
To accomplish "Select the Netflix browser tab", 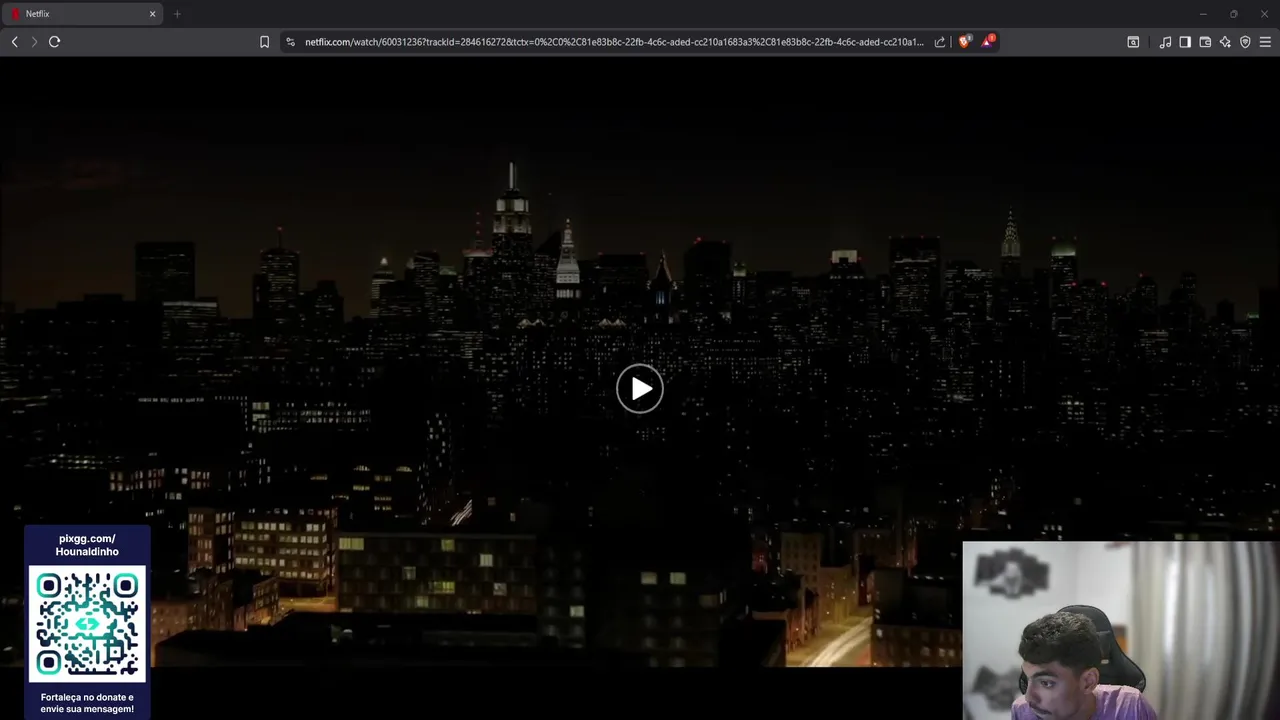I will point(82,14).
